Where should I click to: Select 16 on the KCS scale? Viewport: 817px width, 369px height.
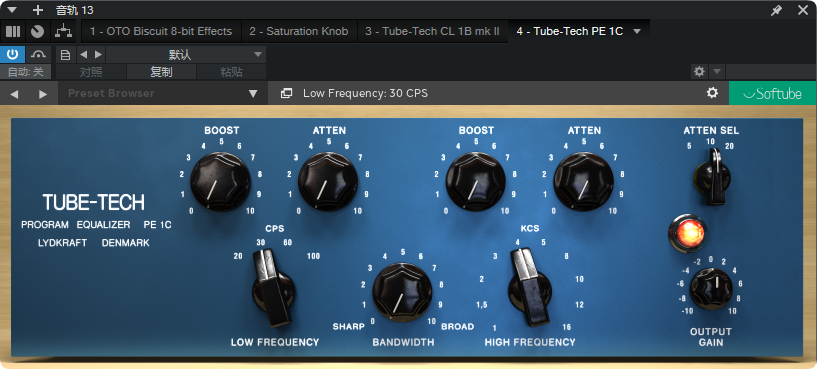567,327
